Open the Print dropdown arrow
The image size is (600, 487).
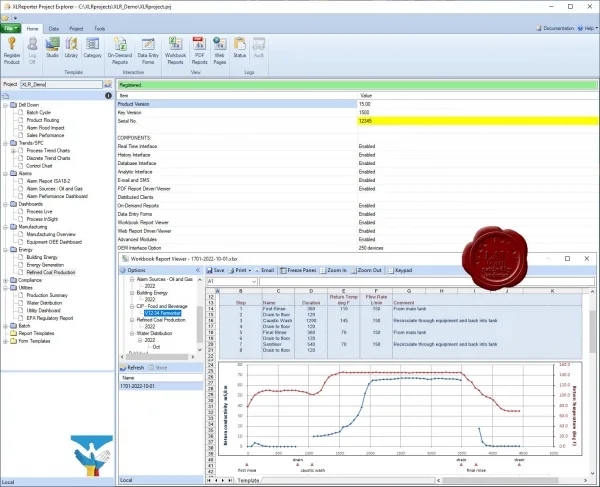pos(250,270)
